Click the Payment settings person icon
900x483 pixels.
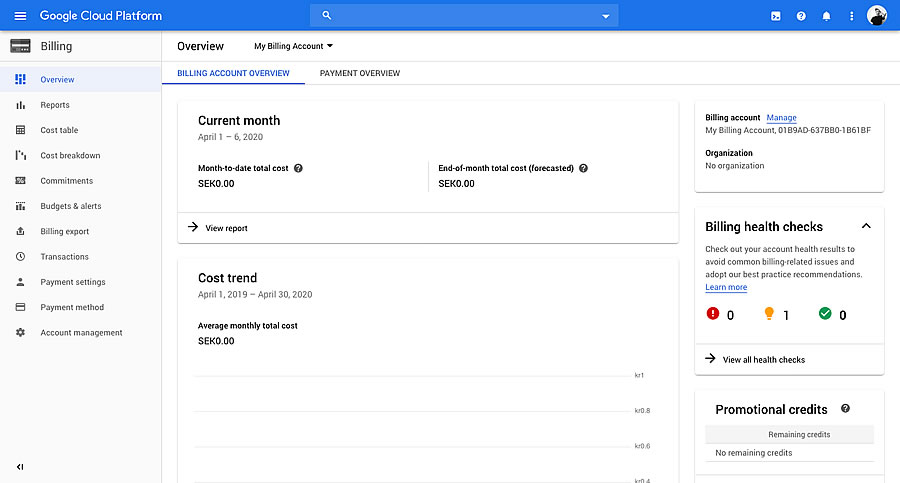[20, 281]
